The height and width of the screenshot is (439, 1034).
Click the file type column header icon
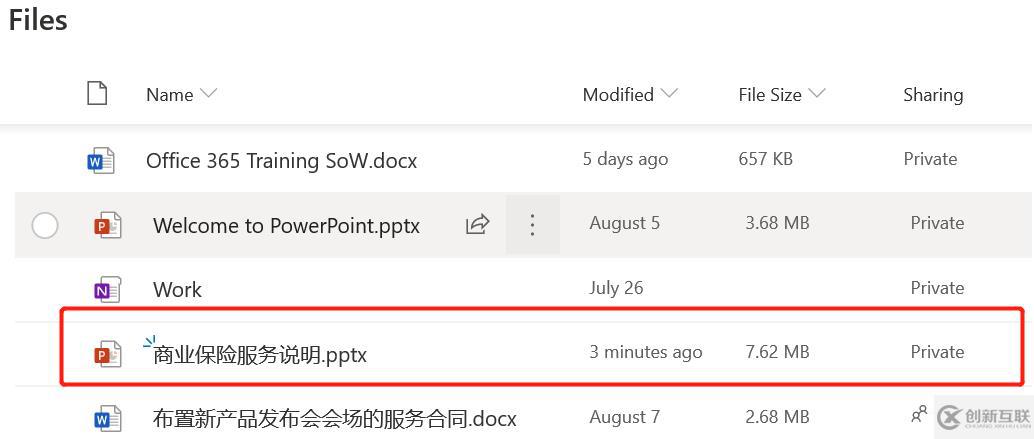[97, 94]
